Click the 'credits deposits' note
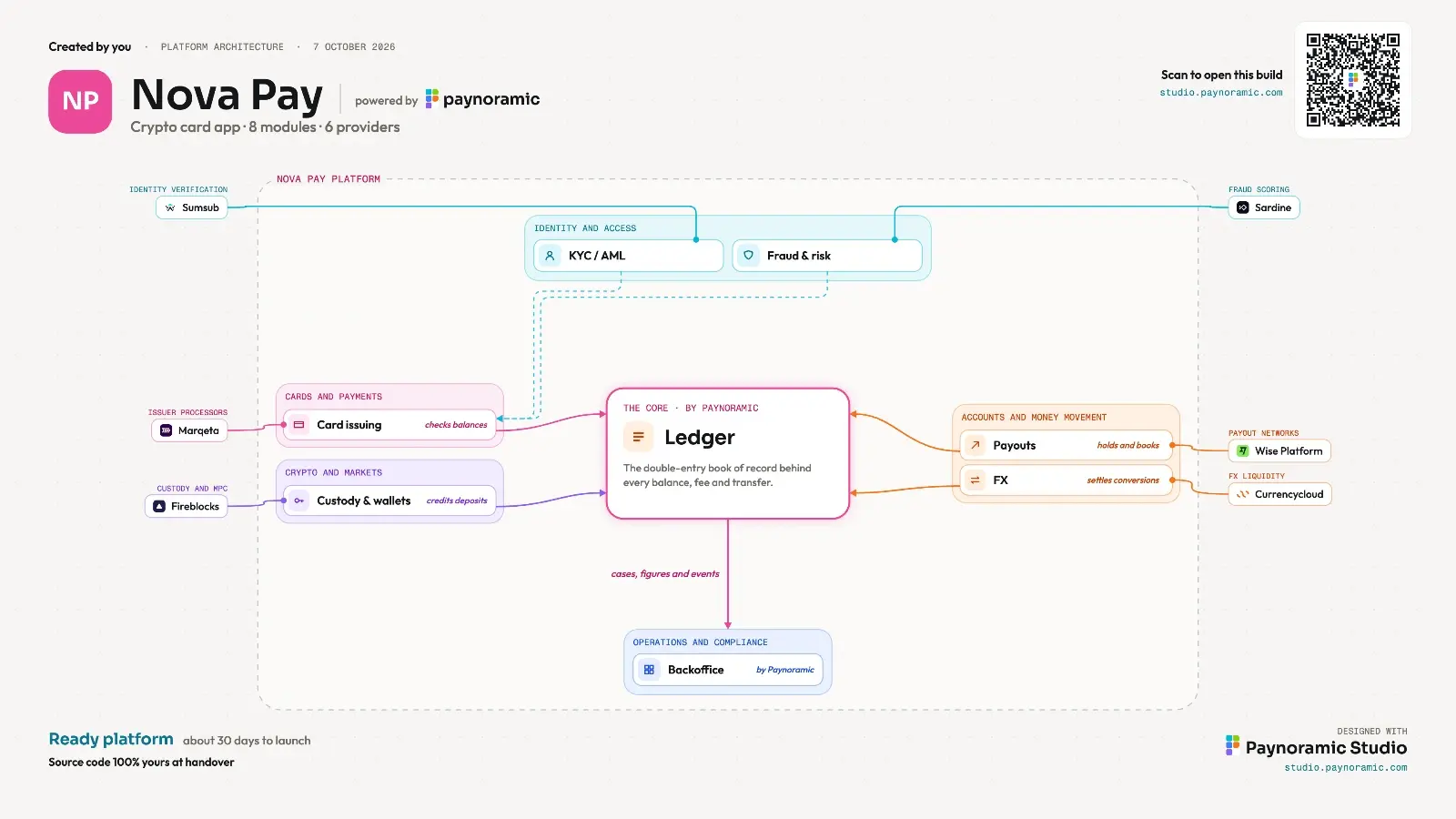This screenshot has height=819, width=1456. tap(457, 500)
